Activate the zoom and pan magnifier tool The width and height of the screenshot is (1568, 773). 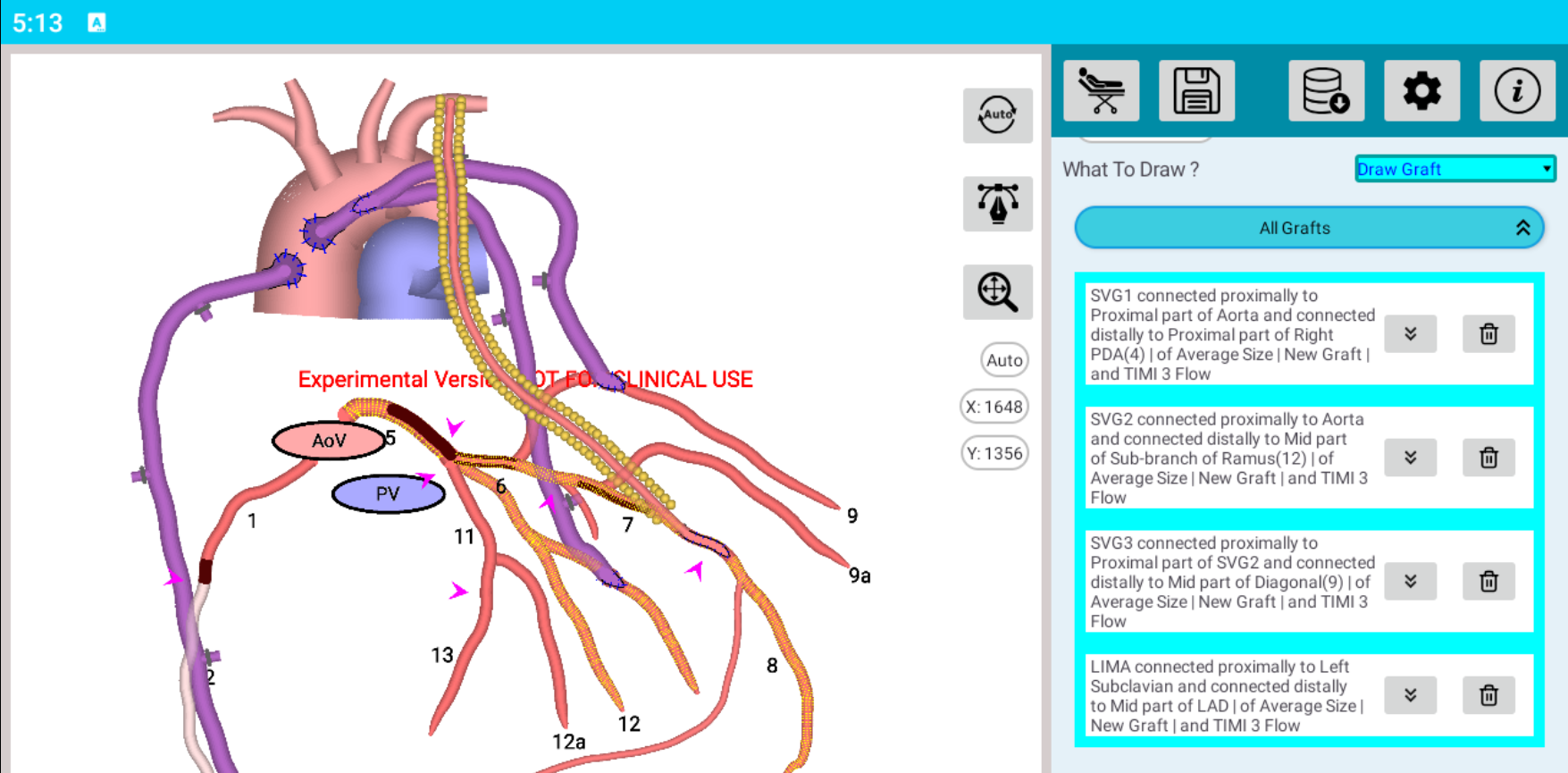[x=997, y=292]
